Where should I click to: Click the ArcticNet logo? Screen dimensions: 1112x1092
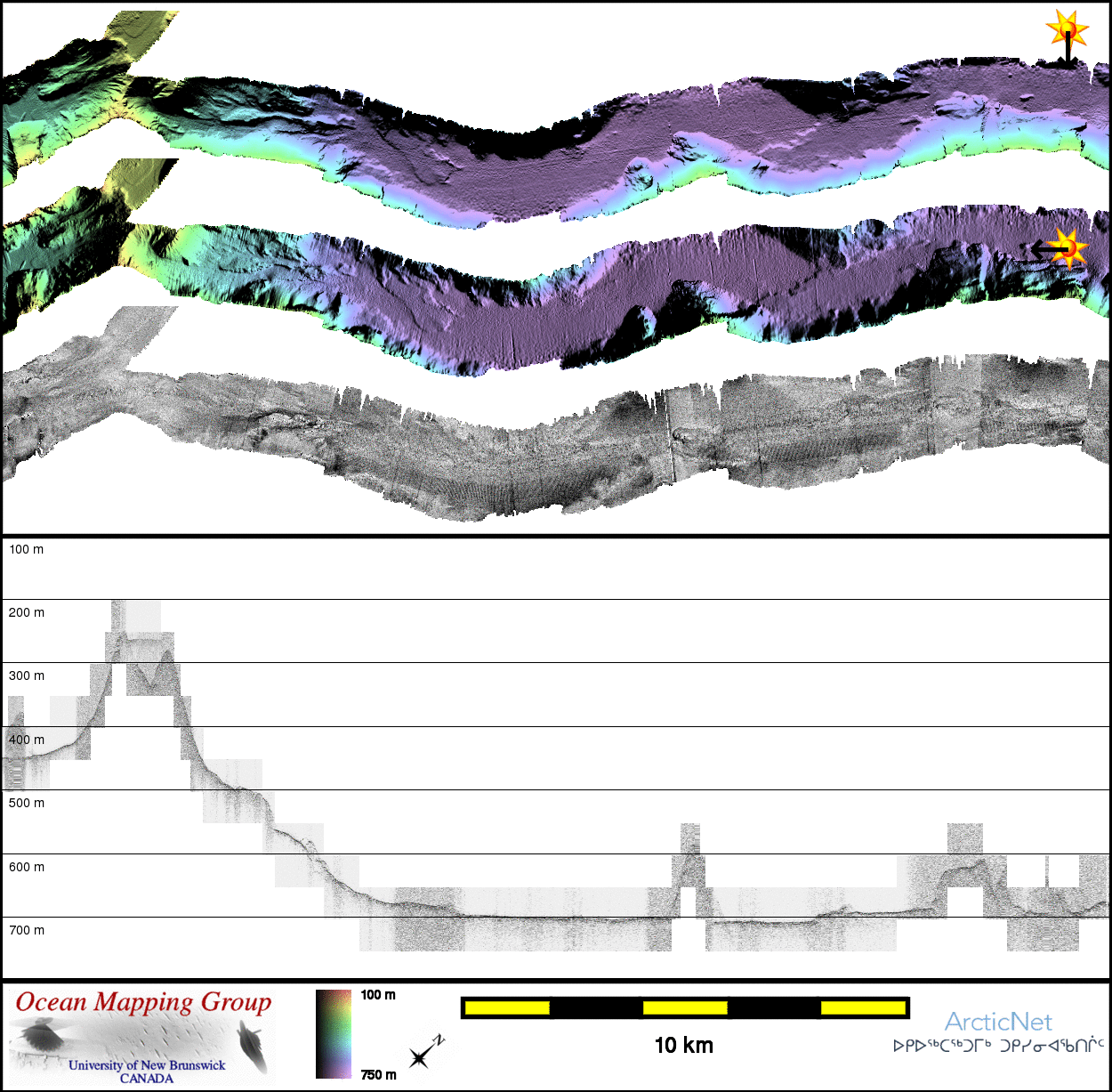click(x=997, y=1021)
